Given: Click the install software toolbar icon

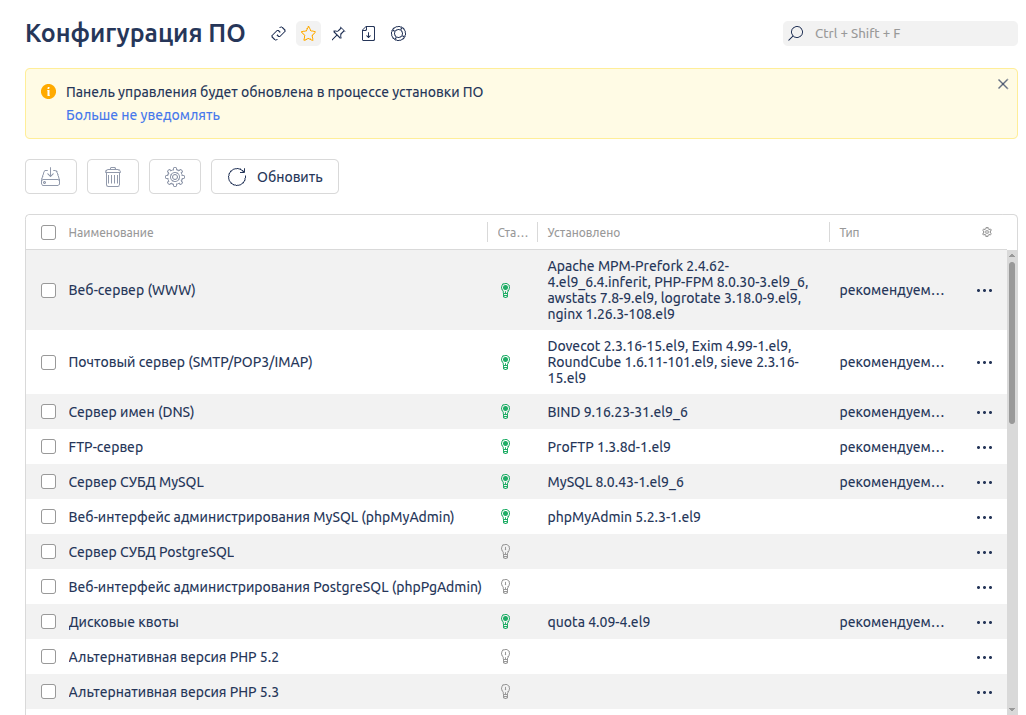Looking at the screenshot, I should tap(51, 177).
